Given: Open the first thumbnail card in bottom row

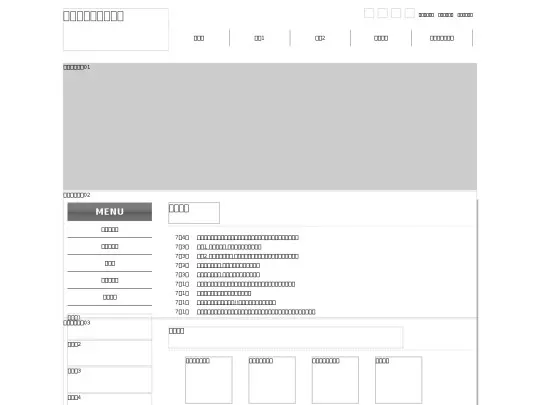Looking at the screenshot, I should point(209,380).
